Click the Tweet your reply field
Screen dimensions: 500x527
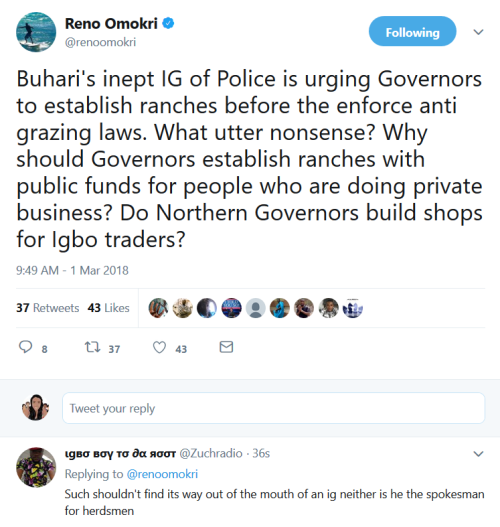[274, 408]
